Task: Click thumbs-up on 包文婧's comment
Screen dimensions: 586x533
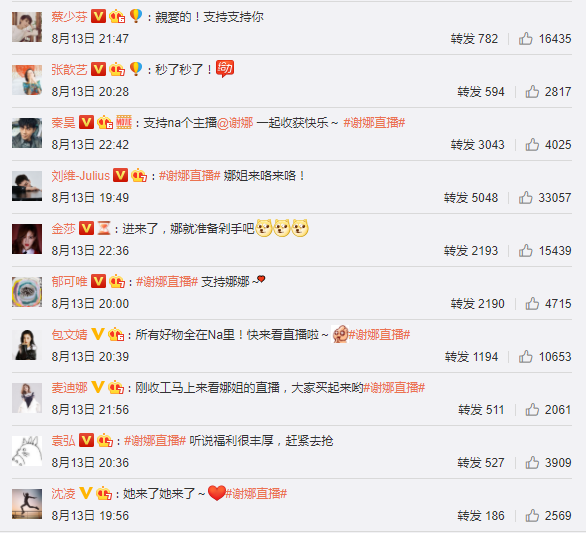Action: [x=525, y=357]
